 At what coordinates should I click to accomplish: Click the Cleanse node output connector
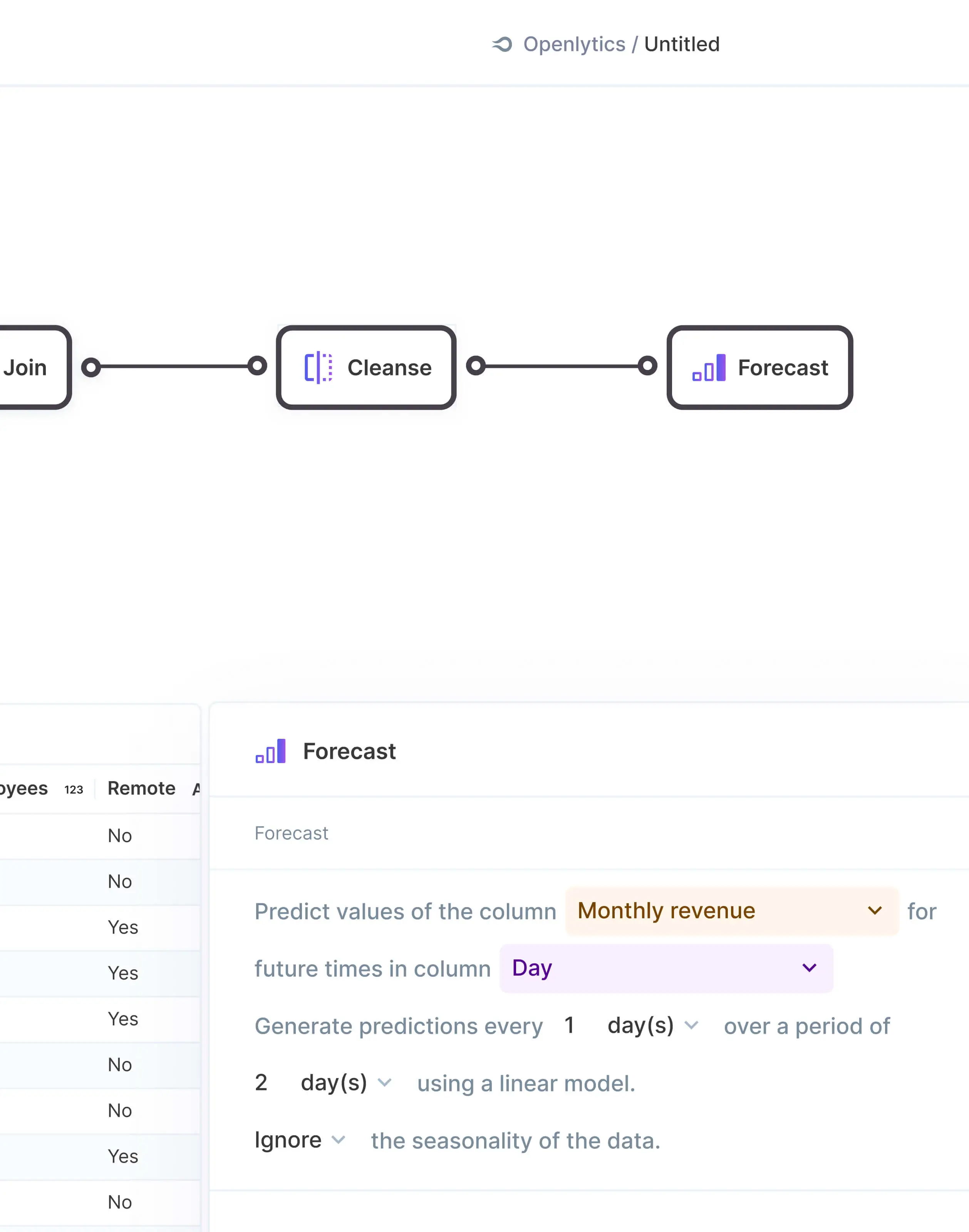[476, 366]
